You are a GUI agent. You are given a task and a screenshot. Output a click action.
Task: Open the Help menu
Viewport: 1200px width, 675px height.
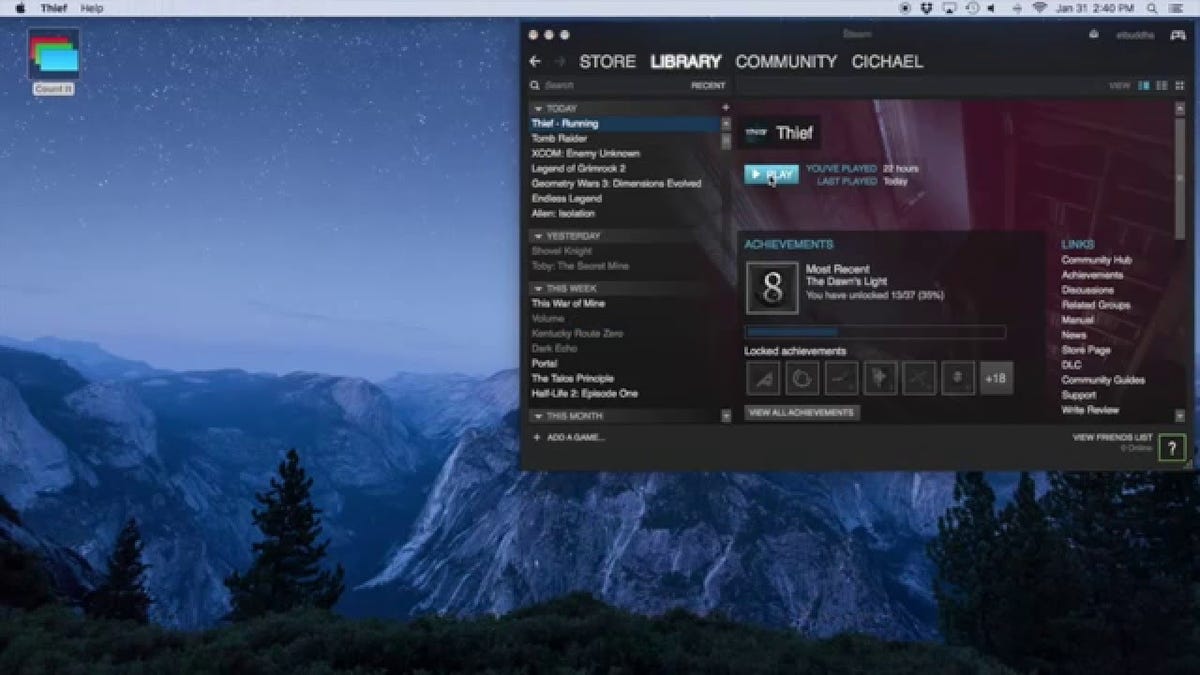pyautogui.click(x=92, y=8)
